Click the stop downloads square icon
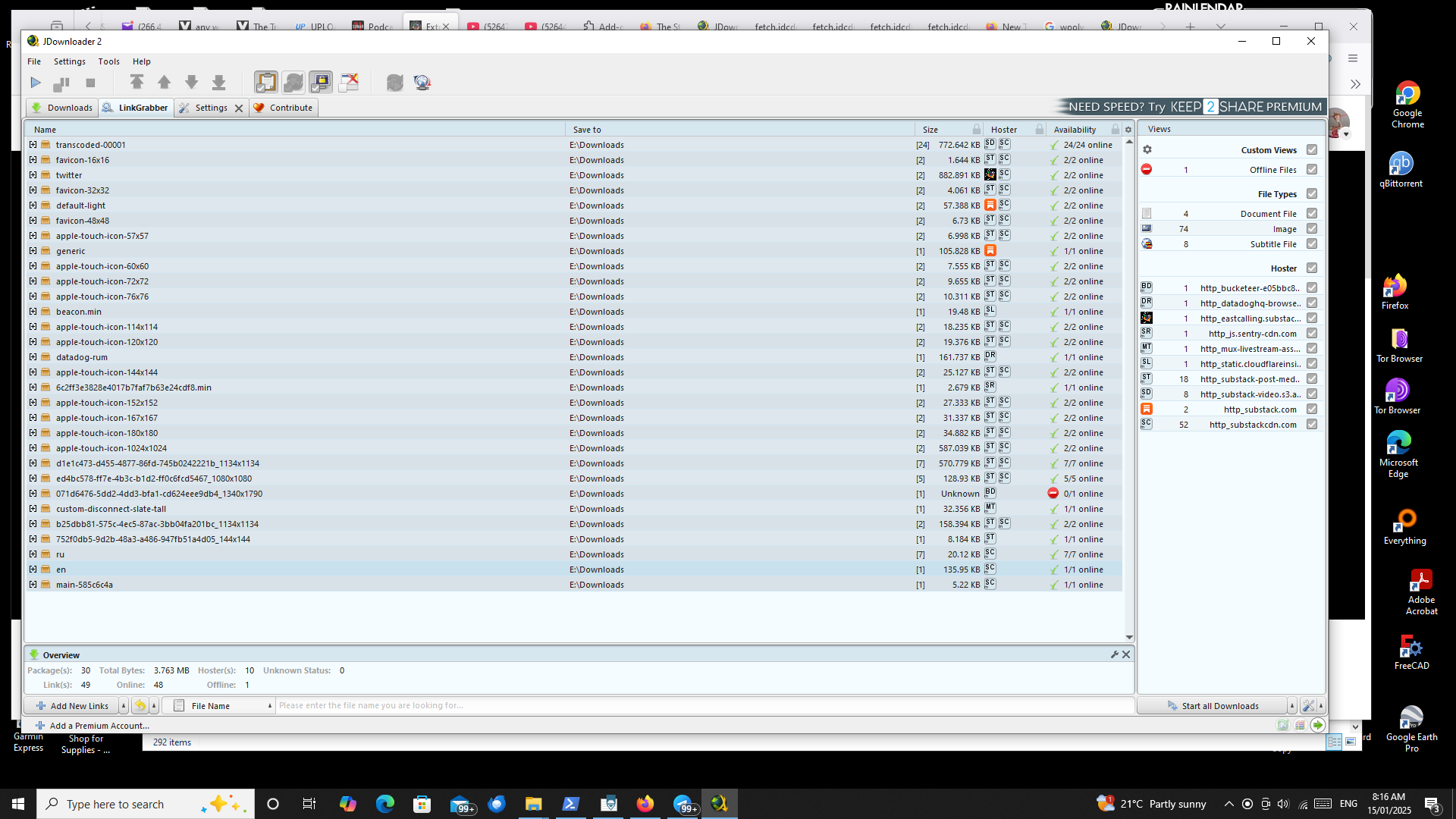 pos(90,83)
